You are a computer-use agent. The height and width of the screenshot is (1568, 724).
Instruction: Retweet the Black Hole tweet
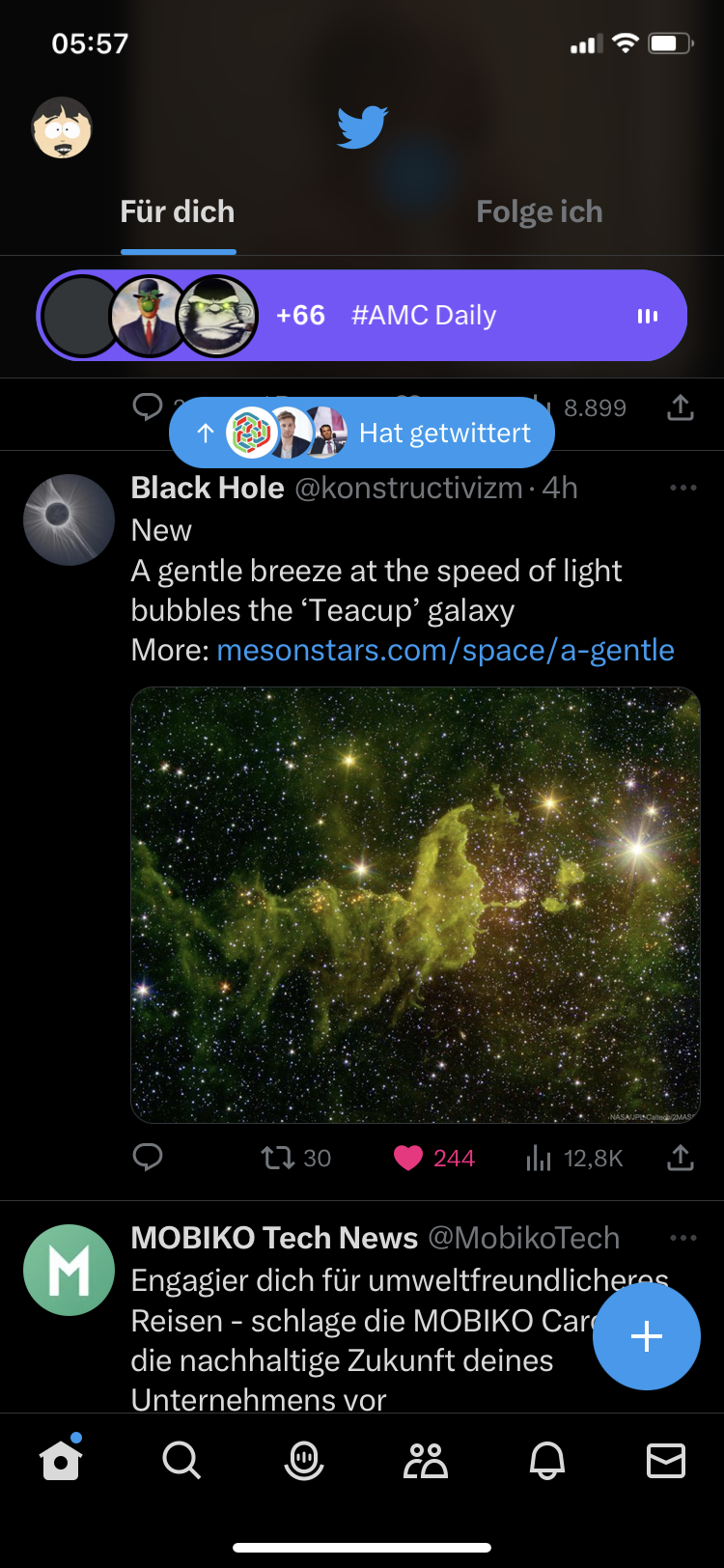[278, 1158]
